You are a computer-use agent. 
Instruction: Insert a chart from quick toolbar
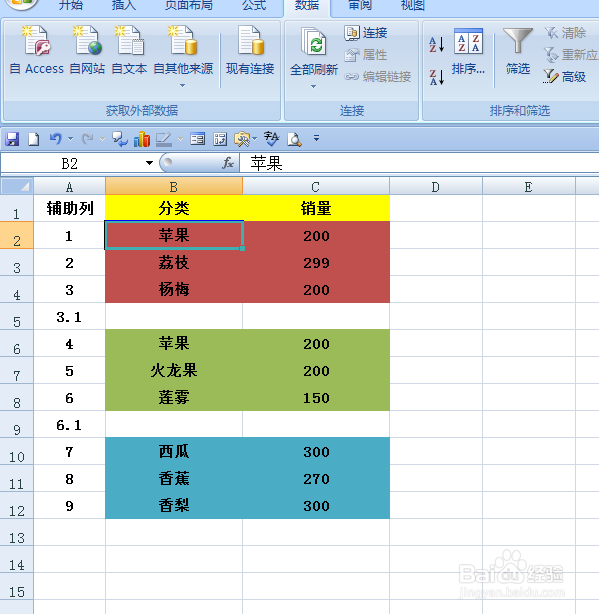coord(142,139)
